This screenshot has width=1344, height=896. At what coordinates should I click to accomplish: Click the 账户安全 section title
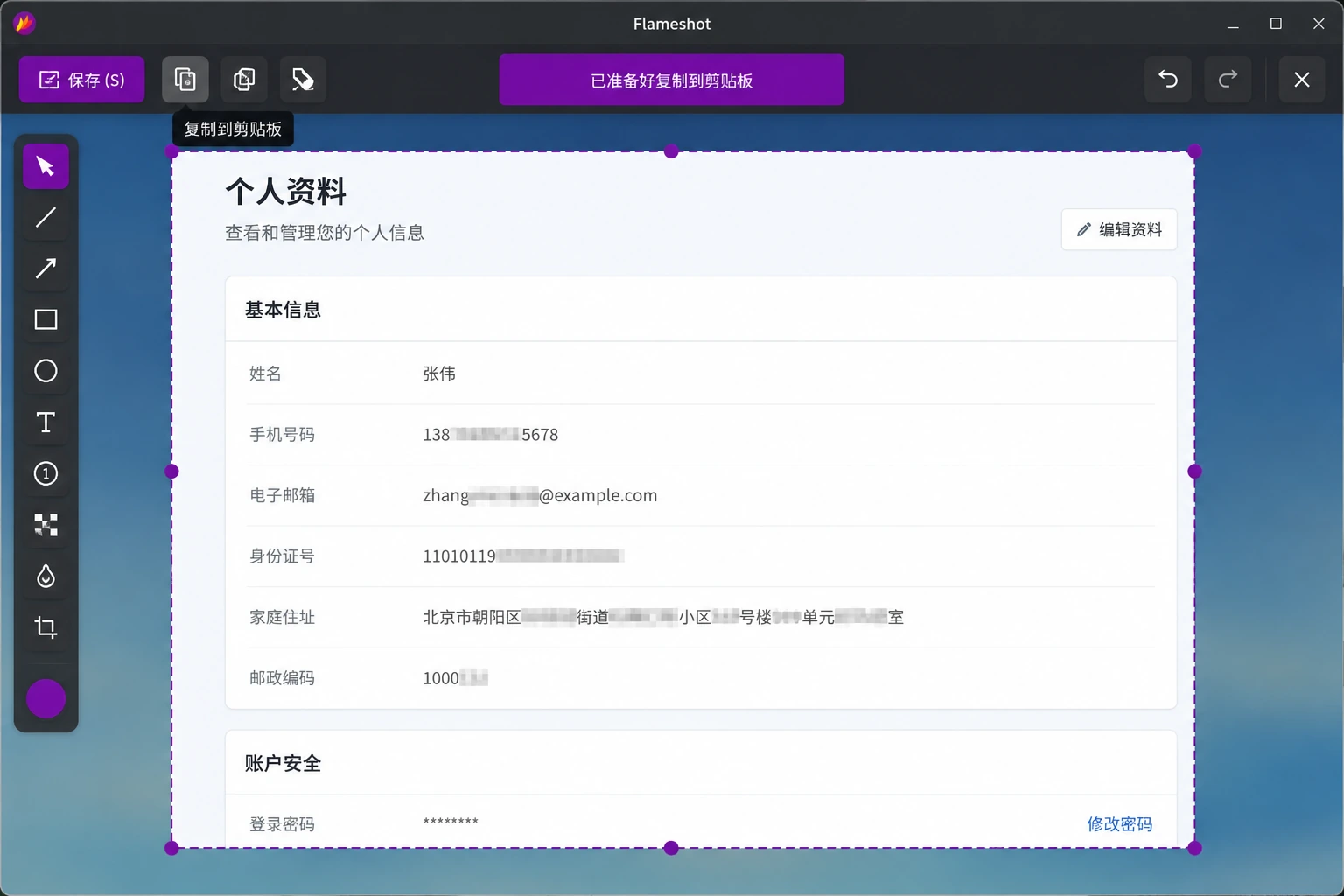click(283, 763)
